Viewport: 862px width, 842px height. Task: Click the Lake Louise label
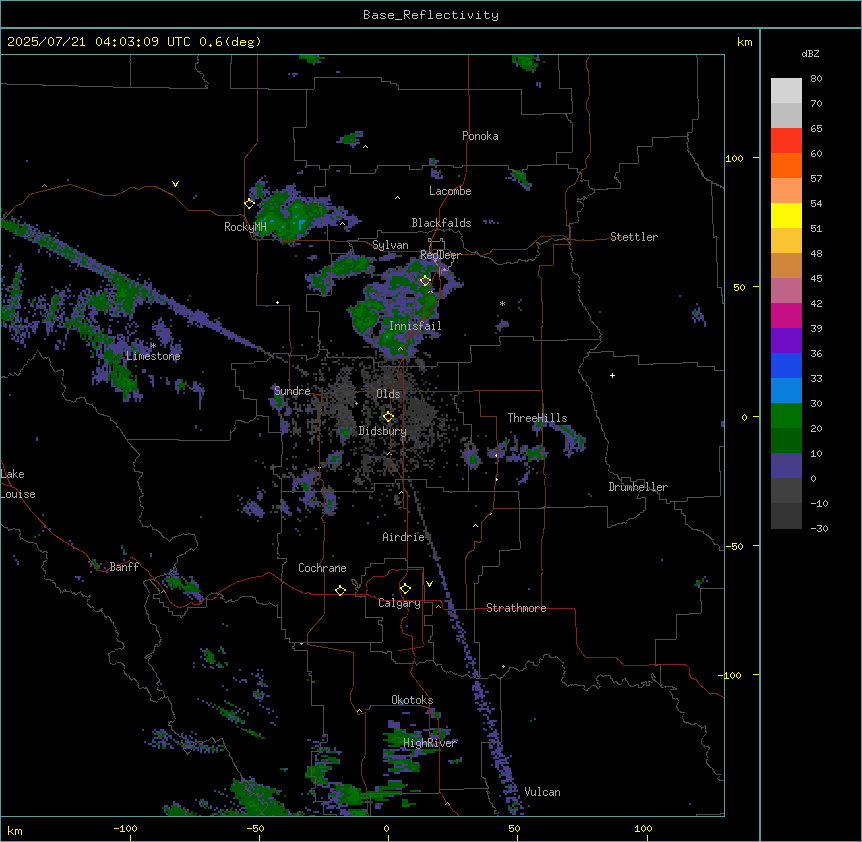(18, 484)
